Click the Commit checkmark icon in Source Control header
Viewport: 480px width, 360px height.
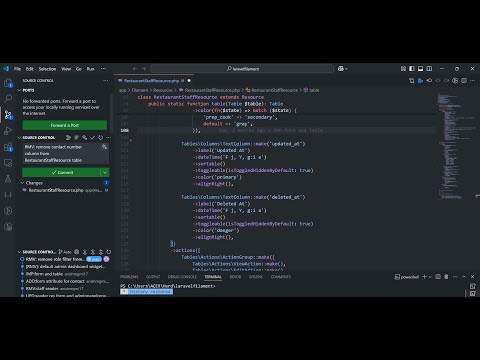pyautogui.click(x=93, y=137)
